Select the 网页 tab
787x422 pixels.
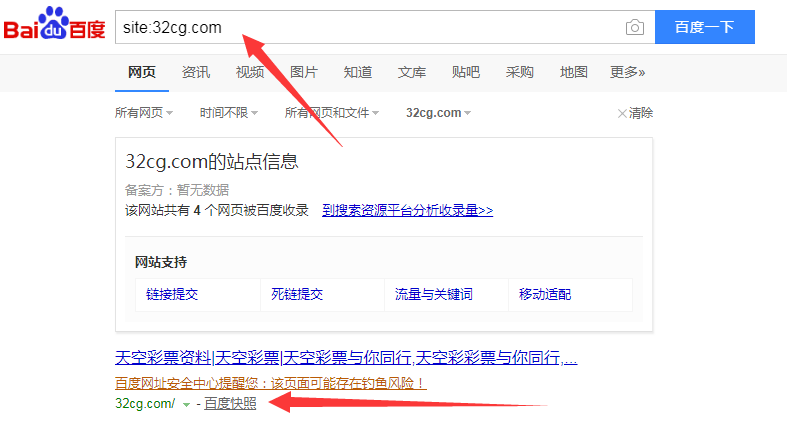coord(142,73)
